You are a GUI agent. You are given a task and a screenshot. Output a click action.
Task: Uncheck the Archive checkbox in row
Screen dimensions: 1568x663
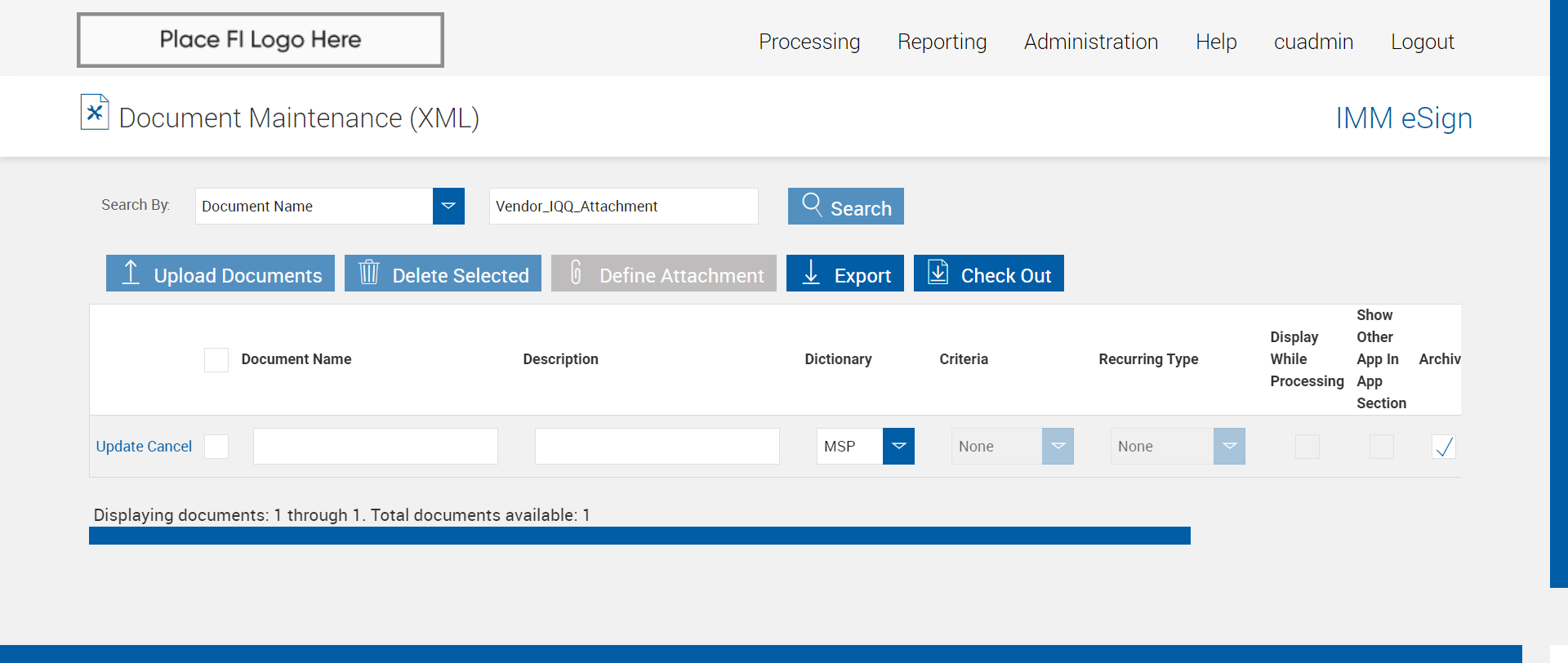[x=1444, y=447]
